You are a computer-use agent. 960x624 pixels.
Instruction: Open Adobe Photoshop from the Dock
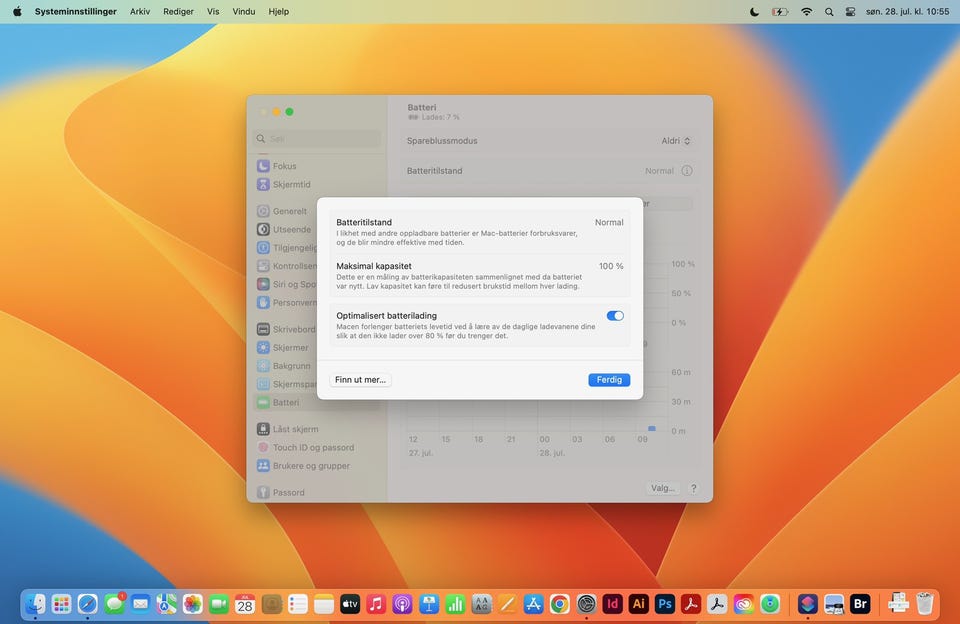pos(665,604)
